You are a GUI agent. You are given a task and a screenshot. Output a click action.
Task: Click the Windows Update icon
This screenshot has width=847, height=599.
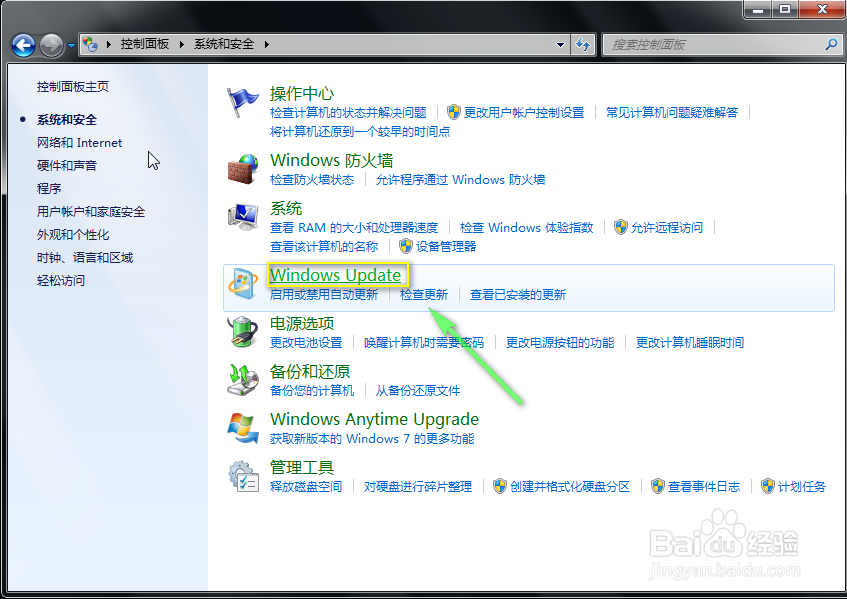243,283
